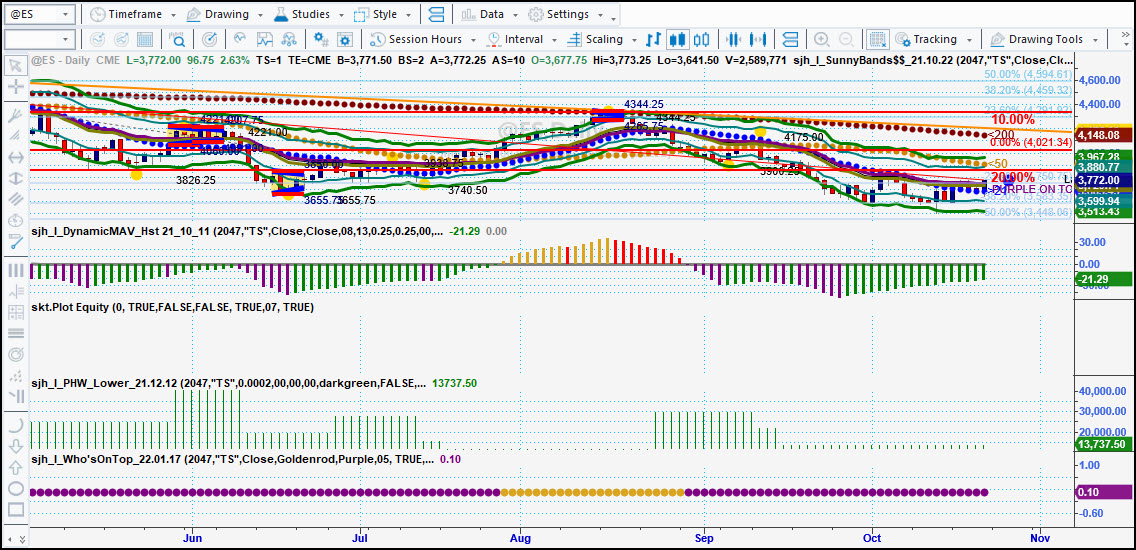Open the @ES symbol combo box
This screenshot has height=550, width=1136.
click(38, 14)
